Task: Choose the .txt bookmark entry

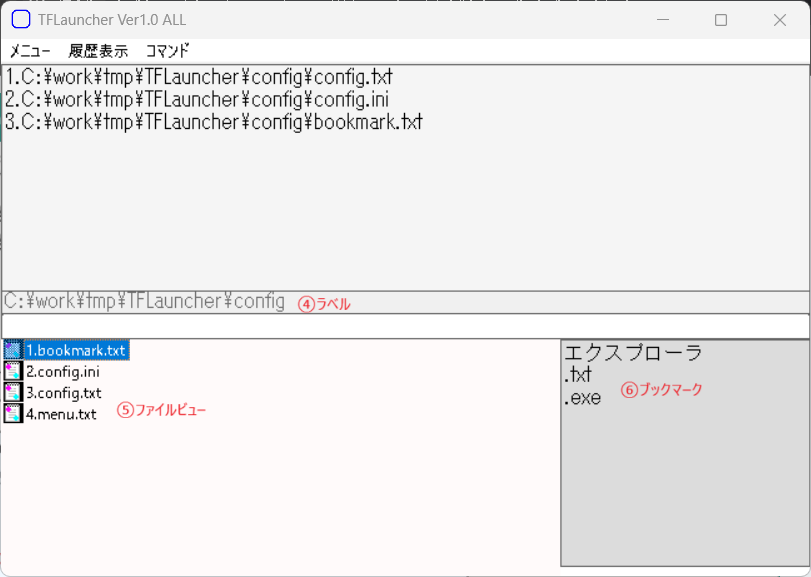Action: pyautogui.click(x=579, y=376)
